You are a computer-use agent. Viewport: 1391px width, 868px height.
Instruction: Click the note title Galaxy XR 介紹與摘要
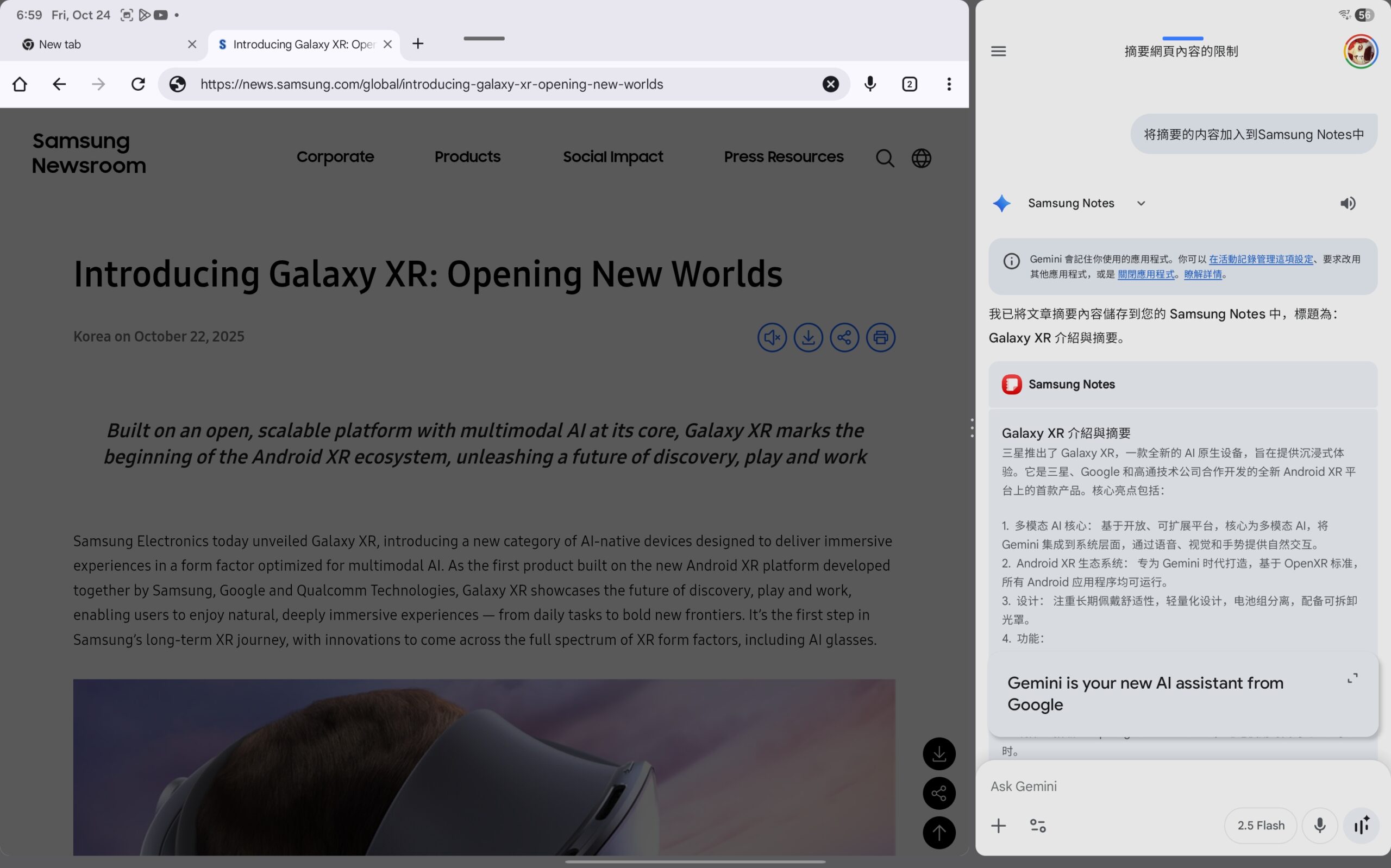(1066, 433)
